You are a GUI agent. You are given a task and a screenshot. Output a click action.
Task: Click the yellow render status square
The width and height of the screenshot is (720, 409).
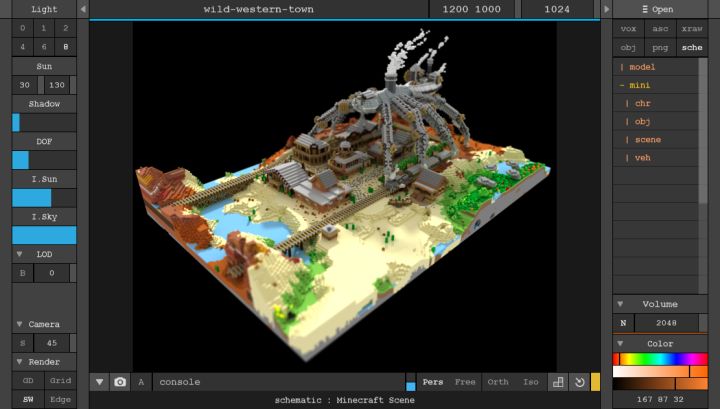(x=596, y=382)
